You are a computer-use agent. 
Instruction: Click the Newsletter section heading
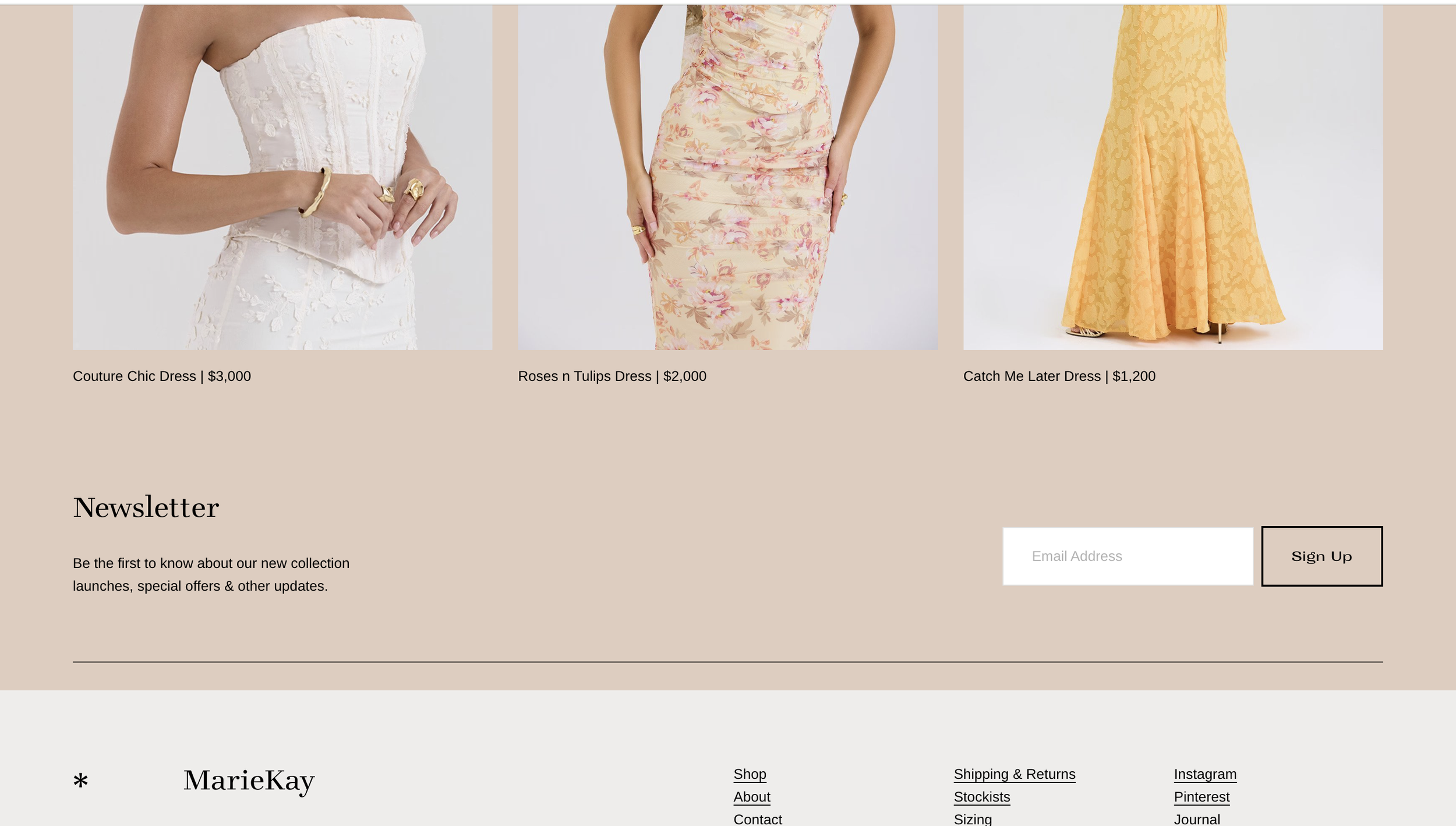point(146,507)
